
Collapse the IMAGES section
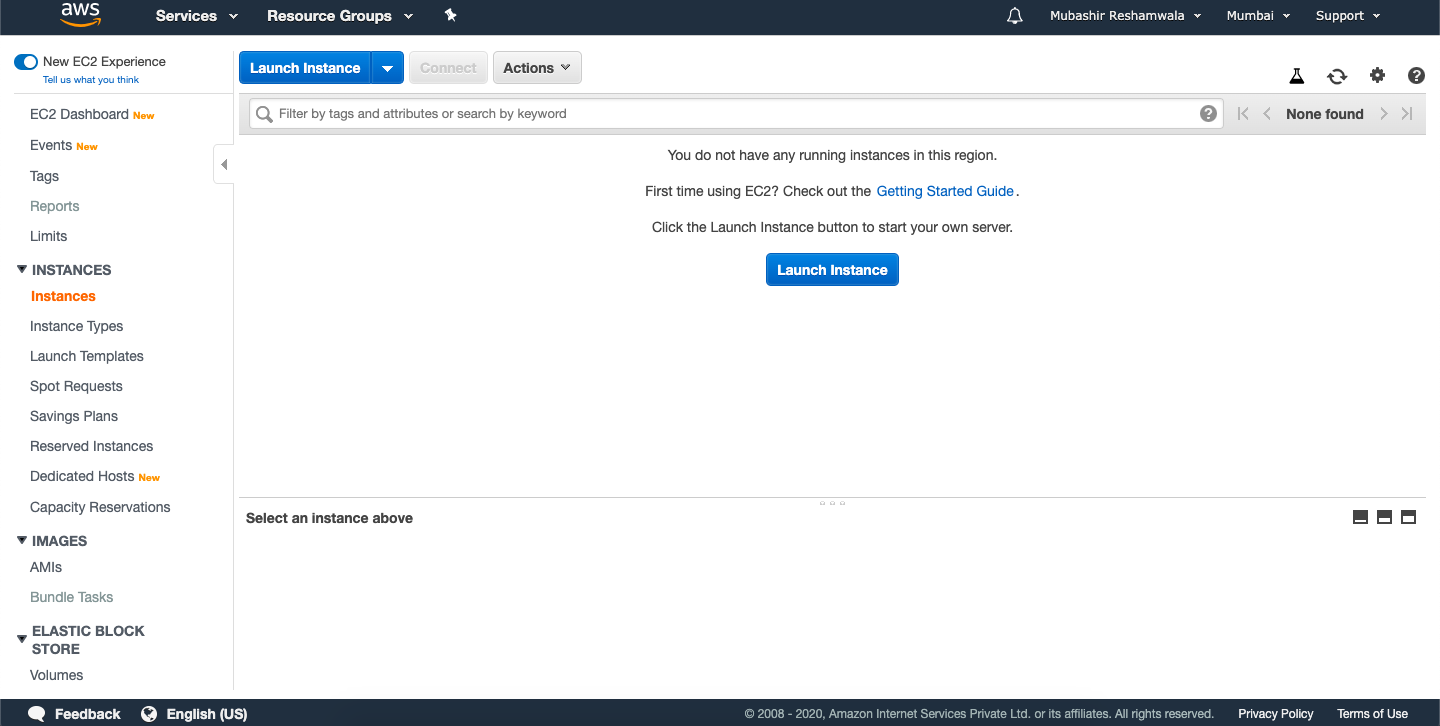pos(22,540)
